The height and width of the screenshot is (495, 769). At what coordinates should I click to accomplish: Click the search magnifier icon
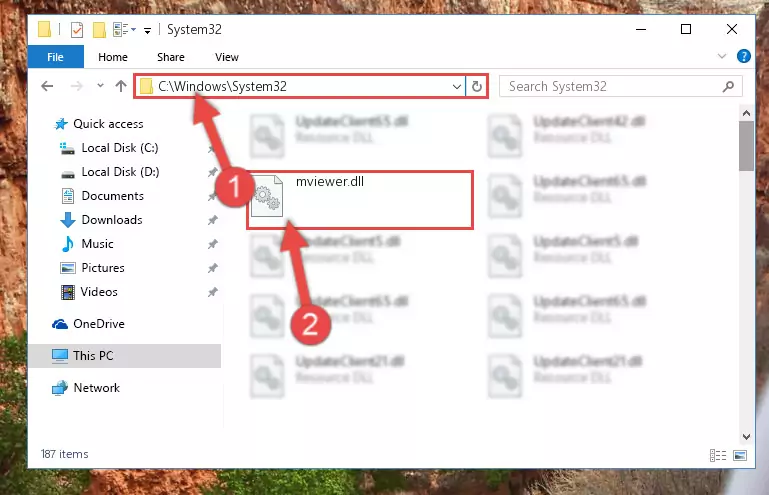[728, 87]
